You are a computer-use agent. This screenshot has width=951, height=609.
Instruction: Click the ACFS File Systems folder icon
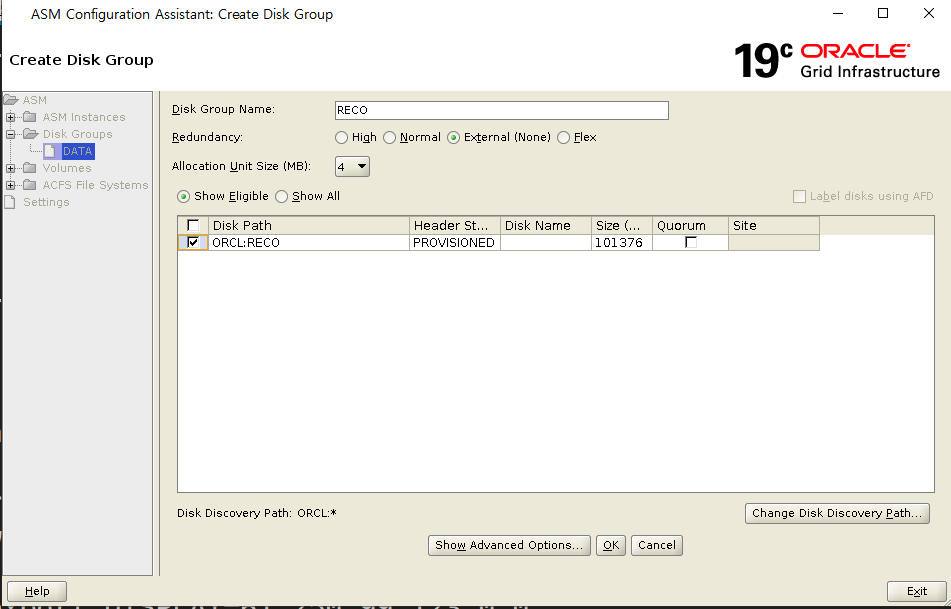30,185
